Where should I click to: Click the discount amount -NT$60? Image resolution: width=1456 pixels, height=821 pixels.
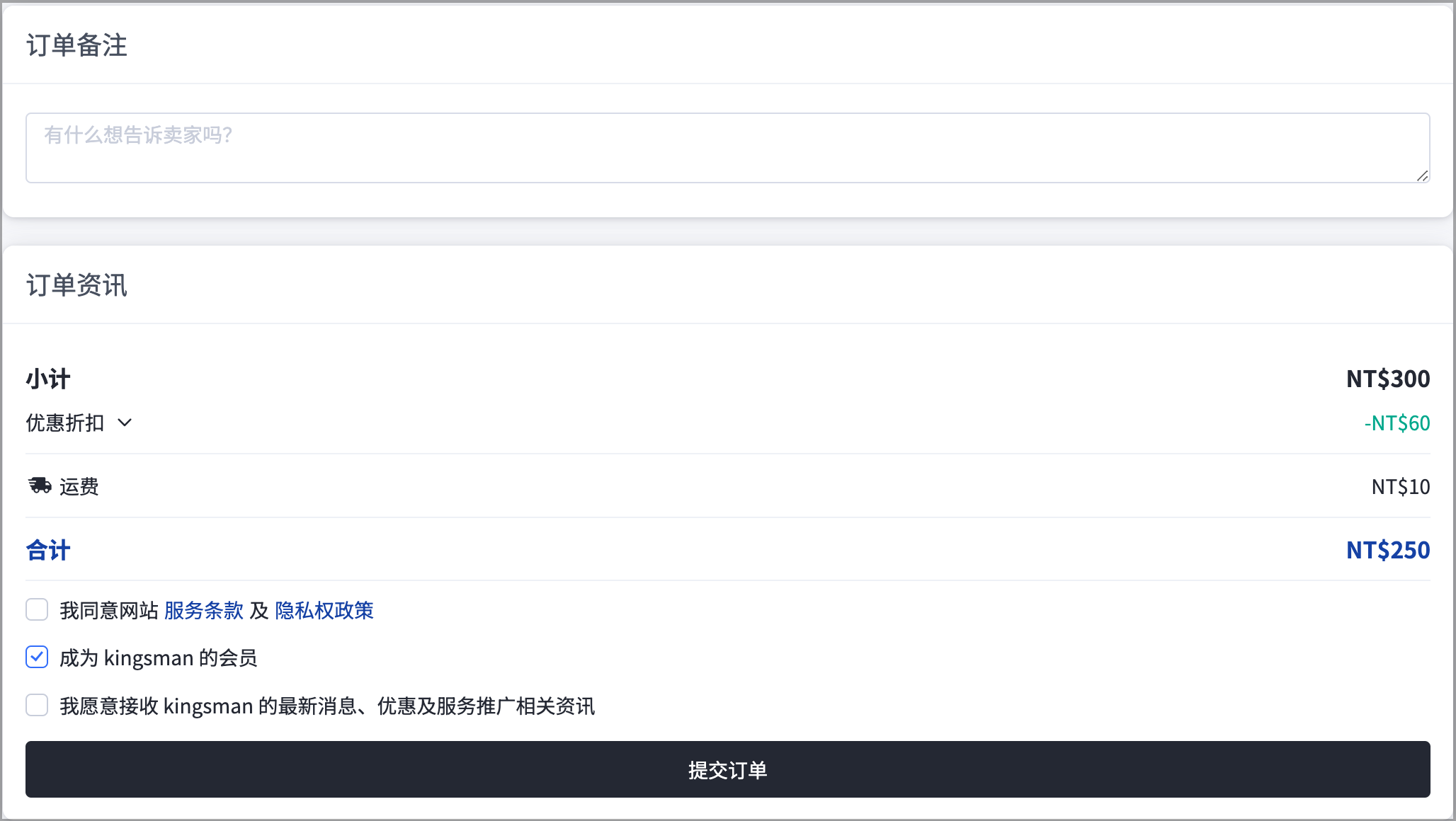[x=1397, y=423]
